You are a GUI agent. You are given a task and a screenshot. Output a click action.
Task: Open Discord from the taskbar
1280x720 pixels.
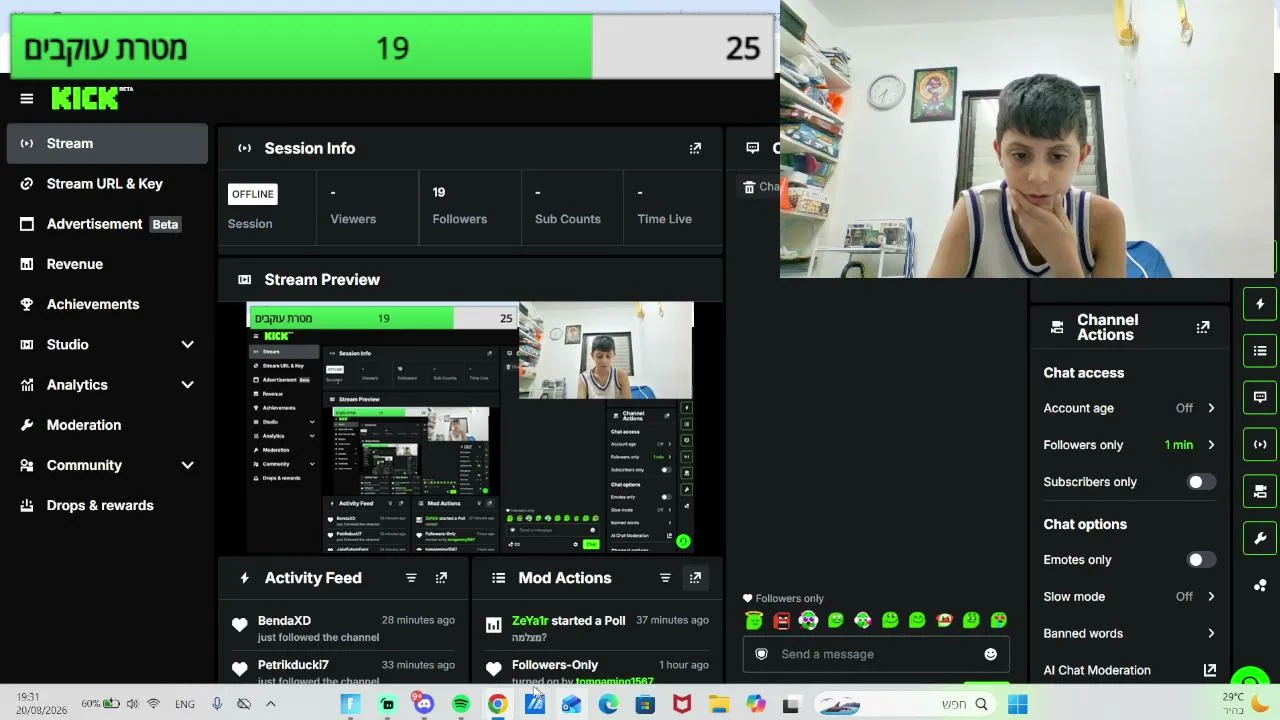(424, 704)
